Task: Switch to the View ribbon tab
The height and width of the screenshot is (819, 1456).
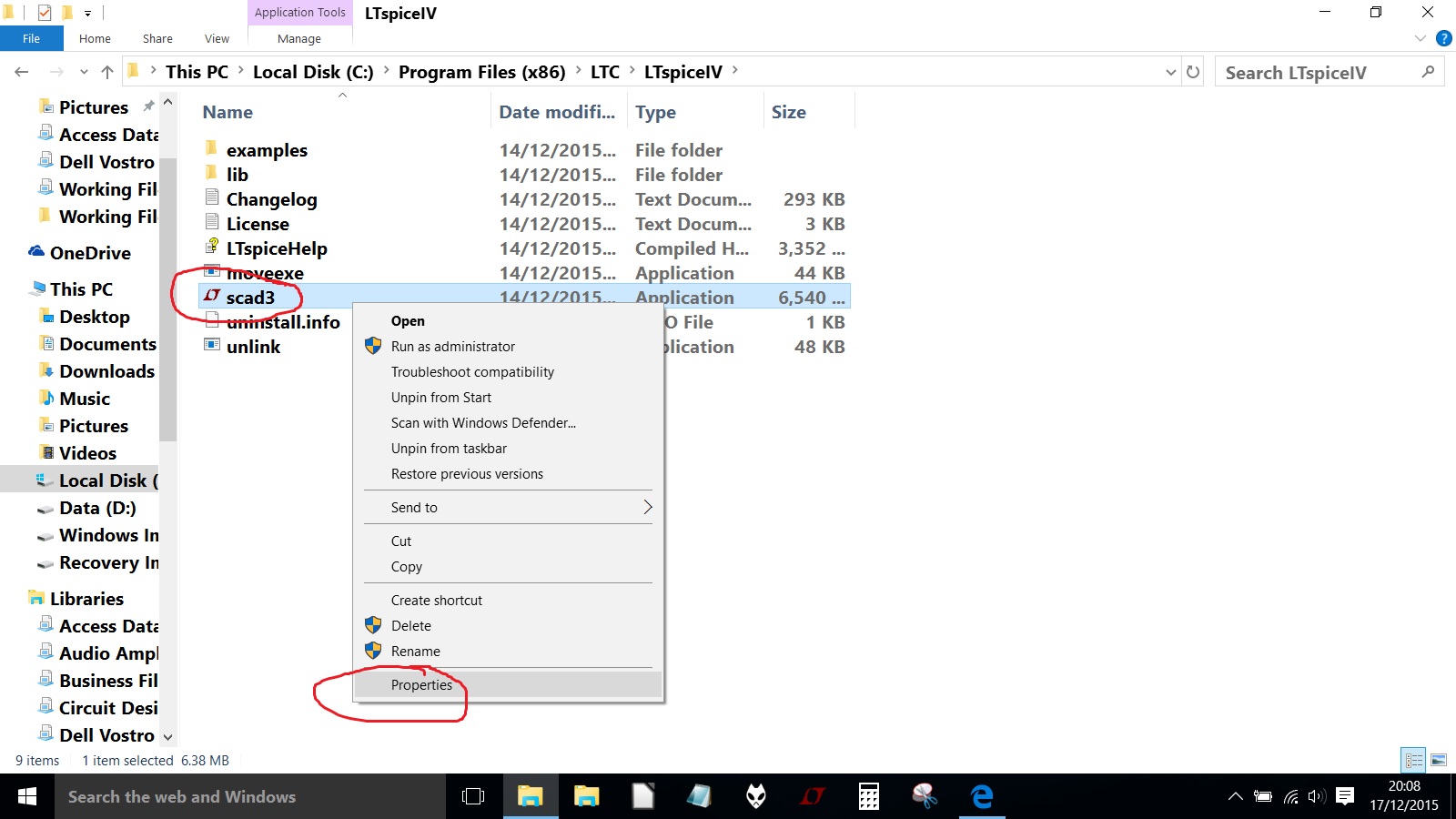Action: click(217, 38)
